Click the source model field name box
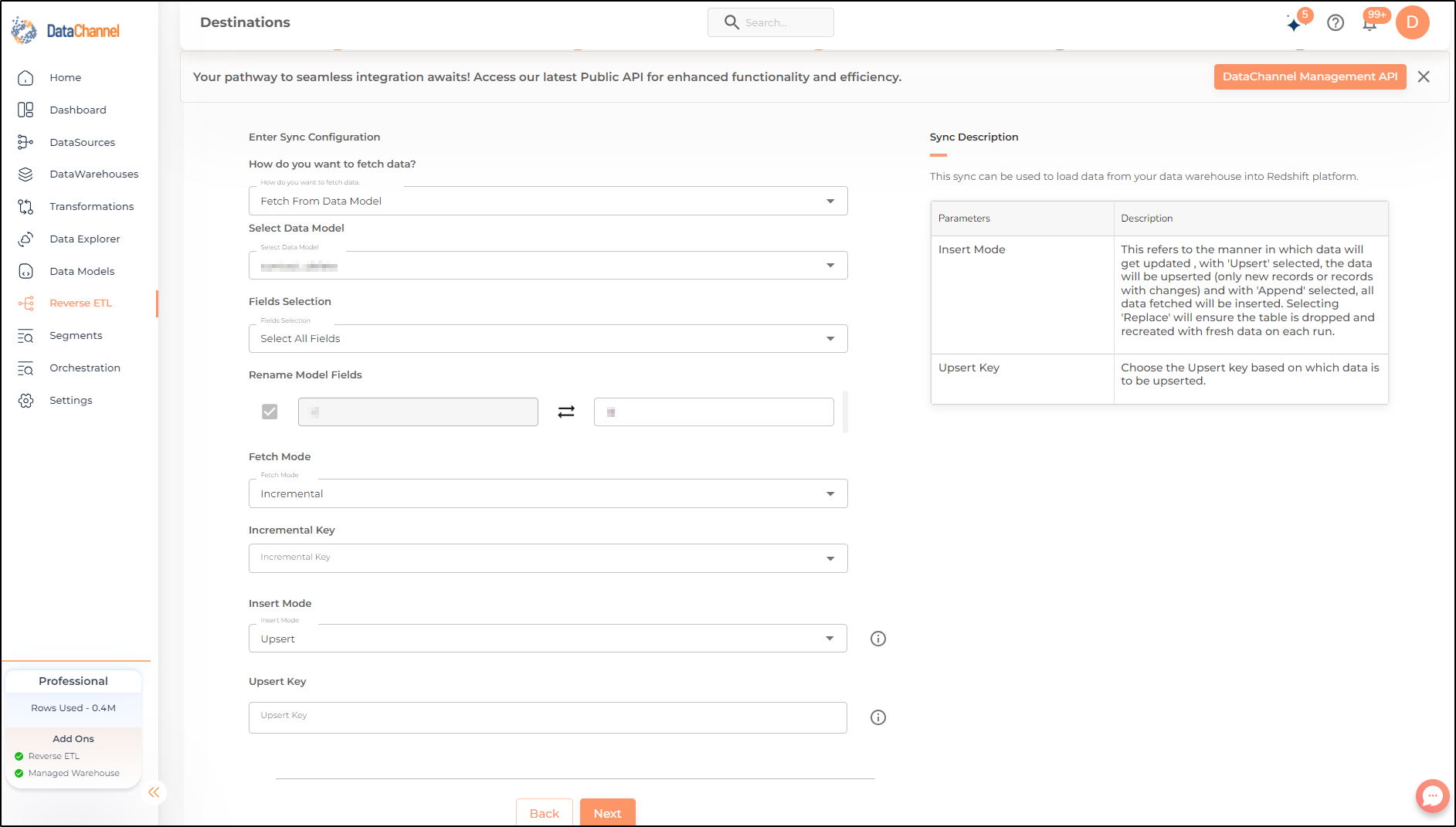Screen dimensions: 1456x827 (418, 412)
